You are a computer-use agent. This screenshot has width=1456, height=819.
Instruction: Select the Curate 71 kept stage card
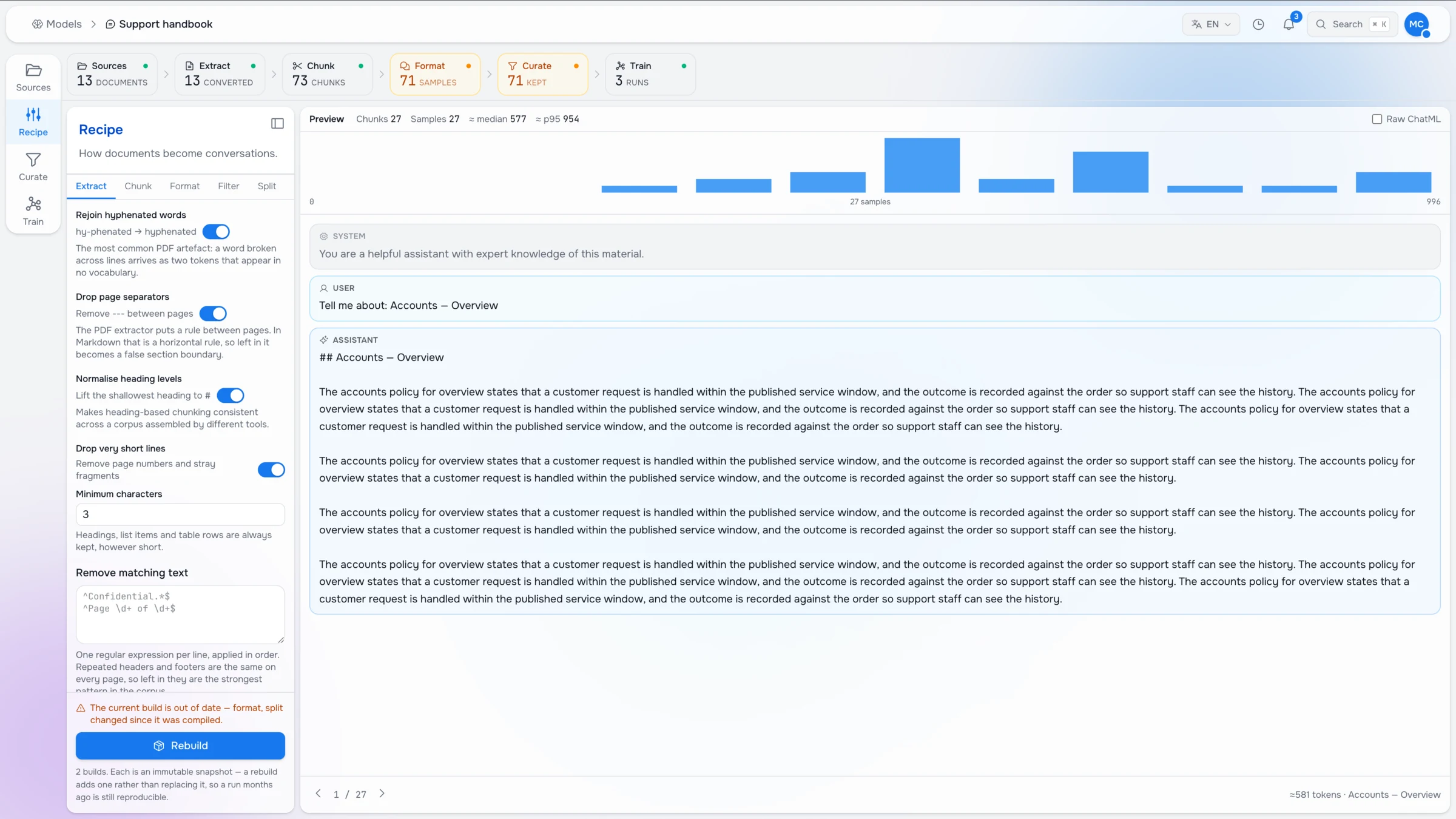[x=543, y=74]
